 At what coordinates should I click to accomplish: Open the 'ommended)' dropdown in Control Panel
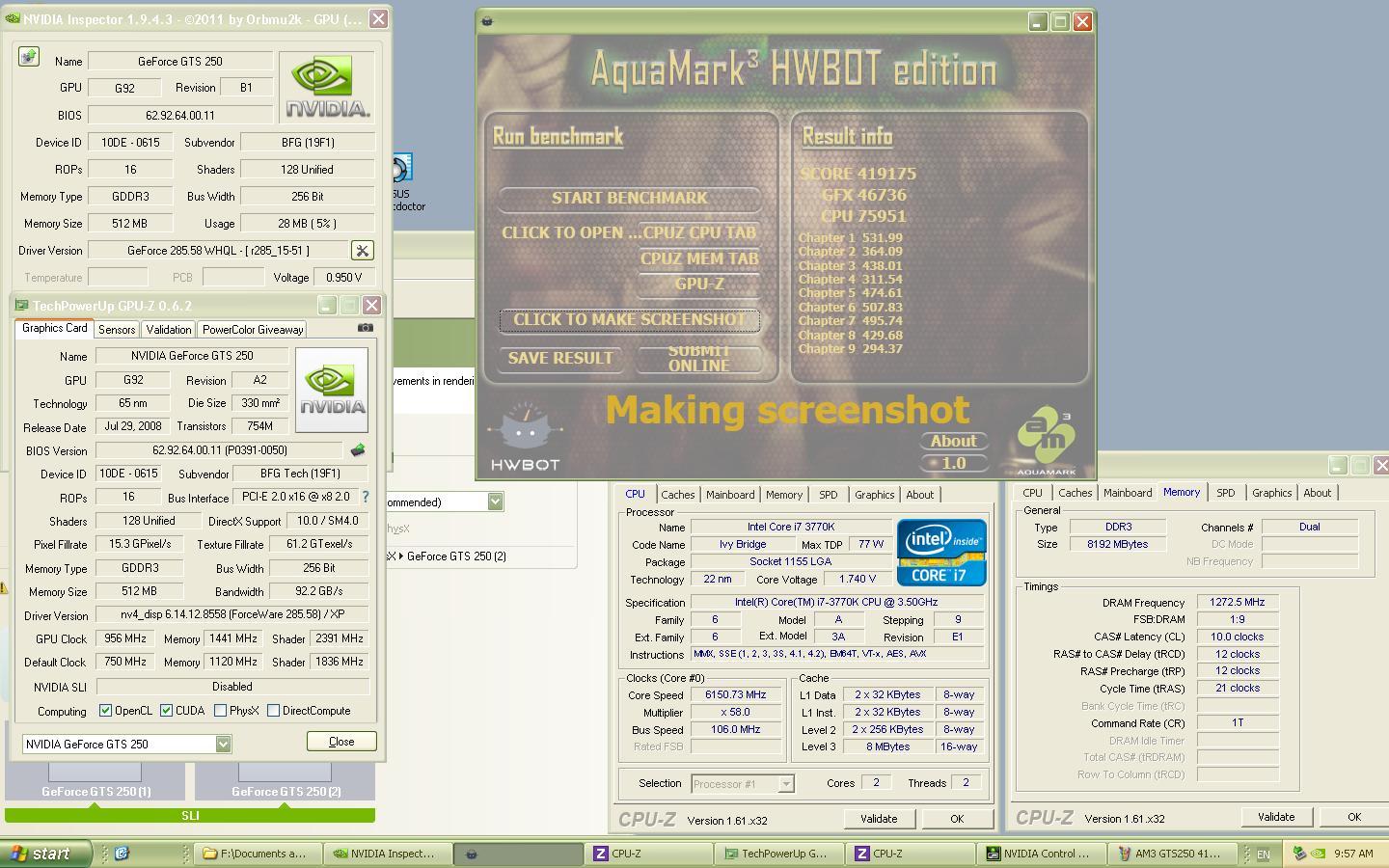495,502
